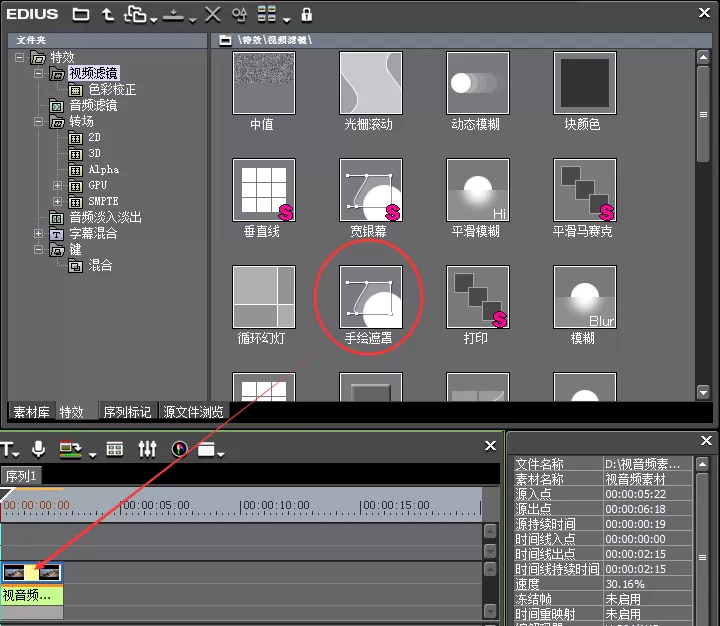The image size is (720, 626).
Task: Collapse the 视频滤镜 tree node
Action: [x=39, y=73]
